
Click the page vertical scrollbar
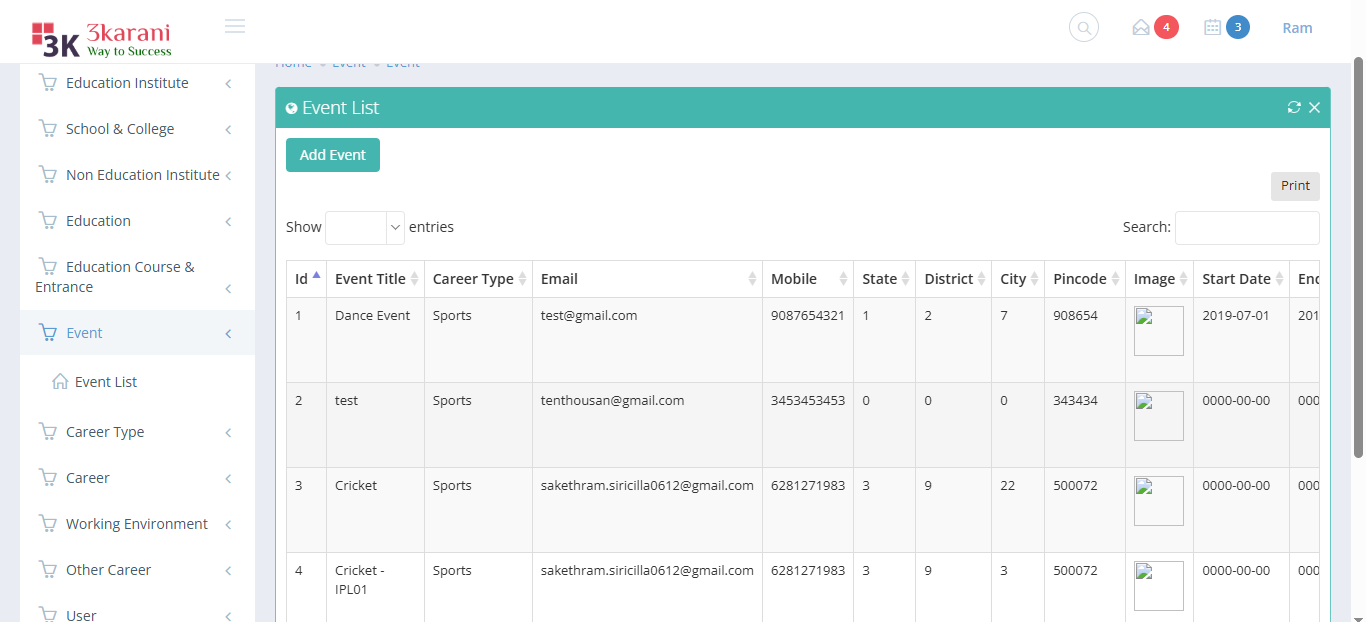pos(1358,250)
